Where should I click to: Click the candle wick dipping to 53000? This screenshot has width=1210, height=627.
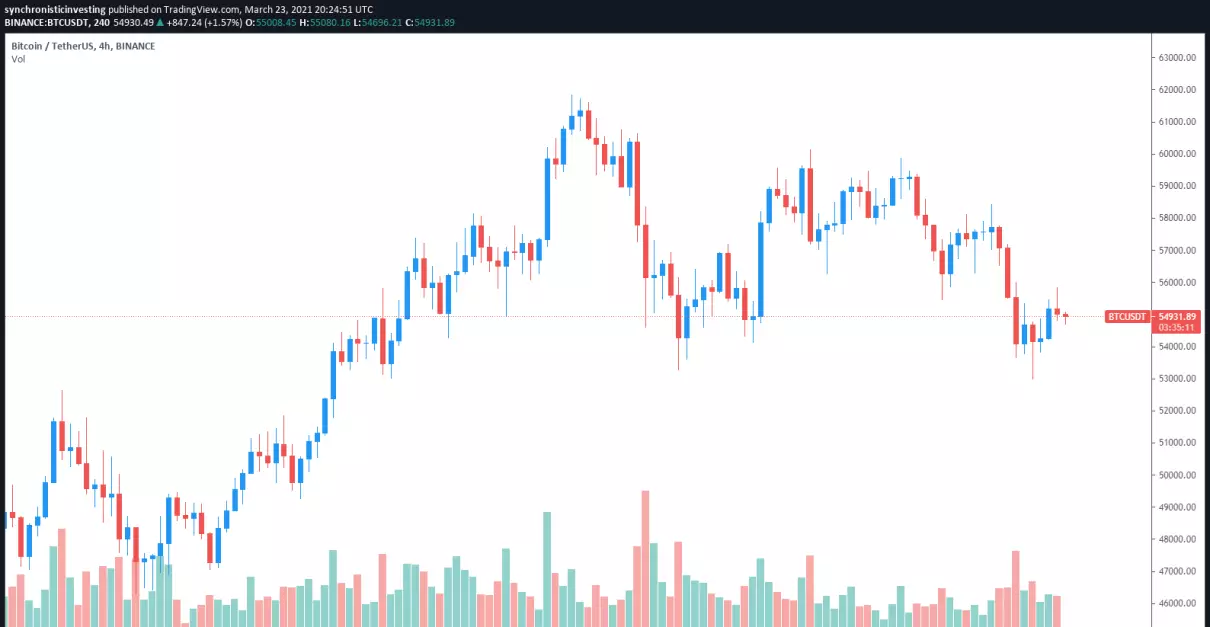click(x=1033, y=350)
